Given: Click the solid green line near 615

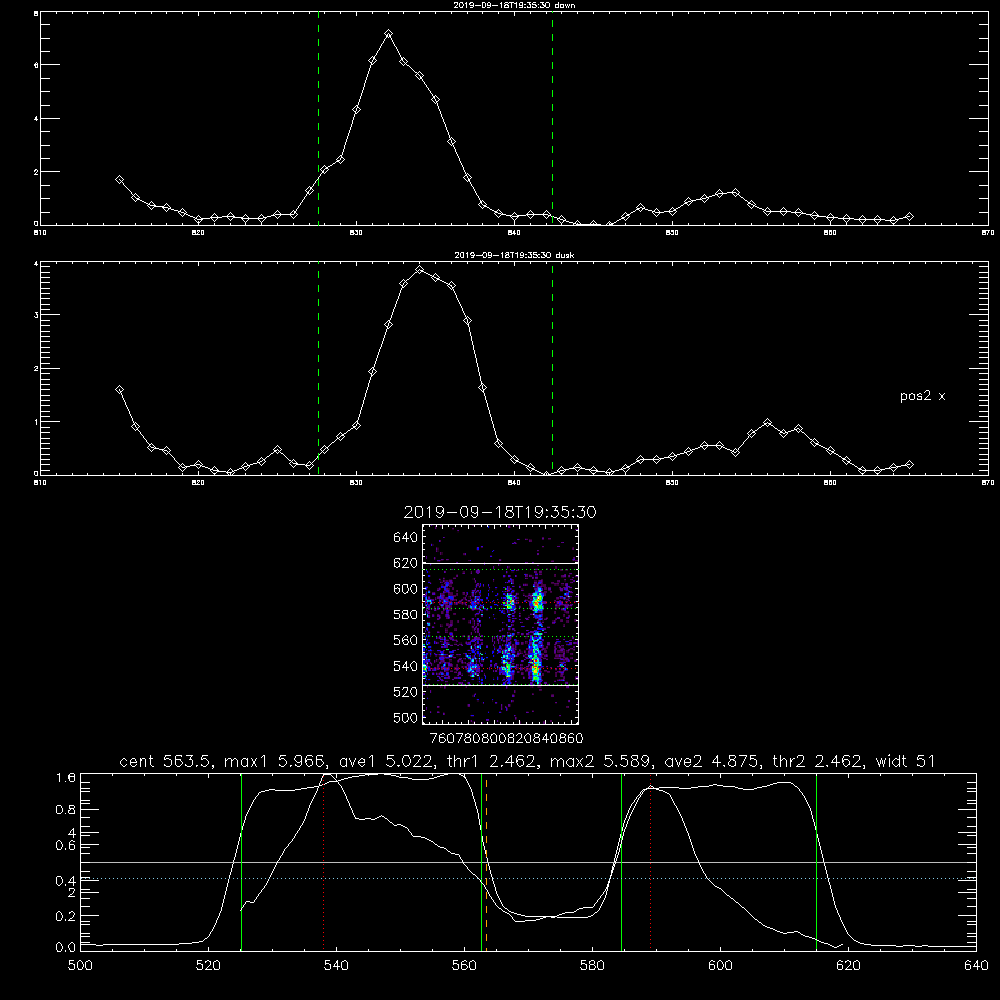Looking at the screenshot, I should (816, 862).
